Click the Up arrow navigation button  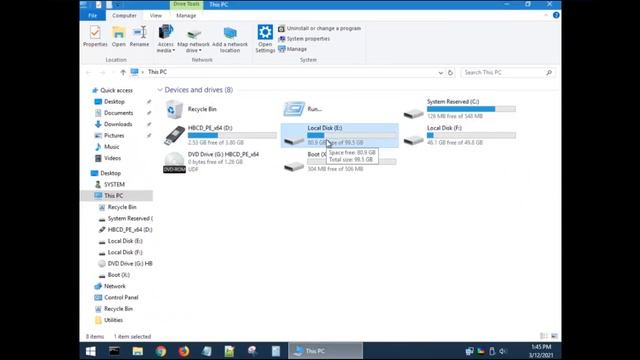[123, 72]
